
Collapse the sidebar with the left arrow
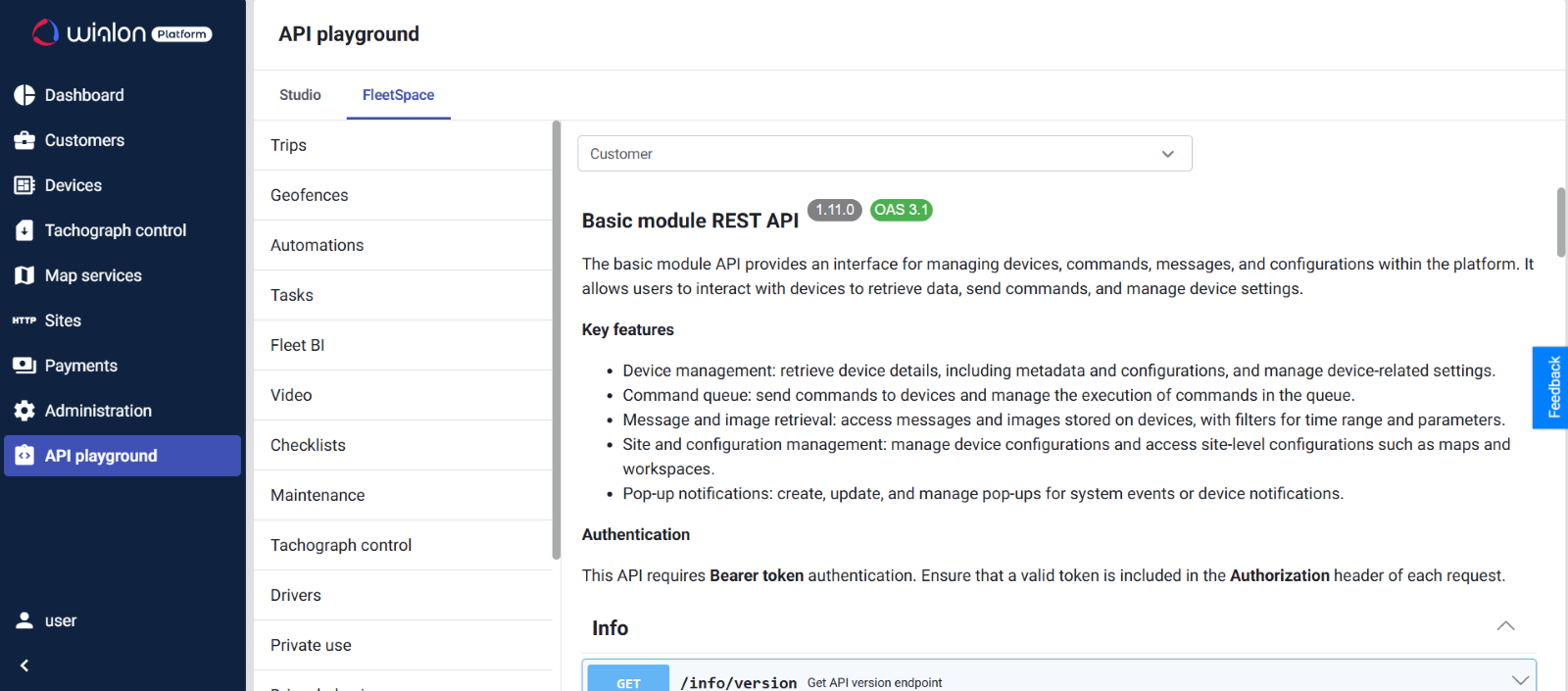click(x=24, y=666)
